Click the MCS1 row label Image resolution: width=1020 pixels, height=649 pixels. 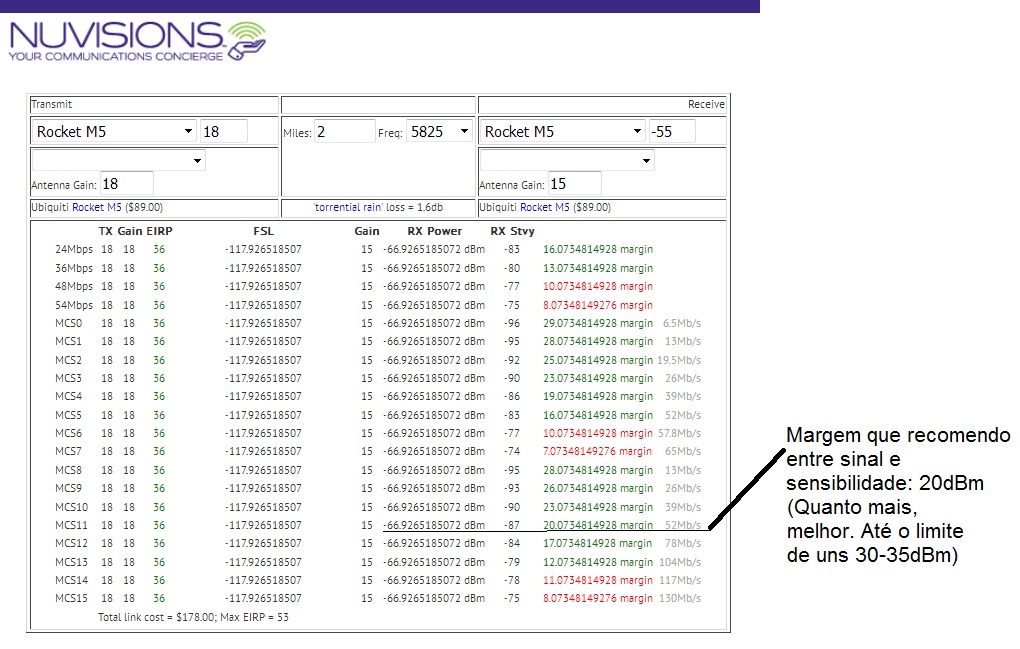point(69,341)
